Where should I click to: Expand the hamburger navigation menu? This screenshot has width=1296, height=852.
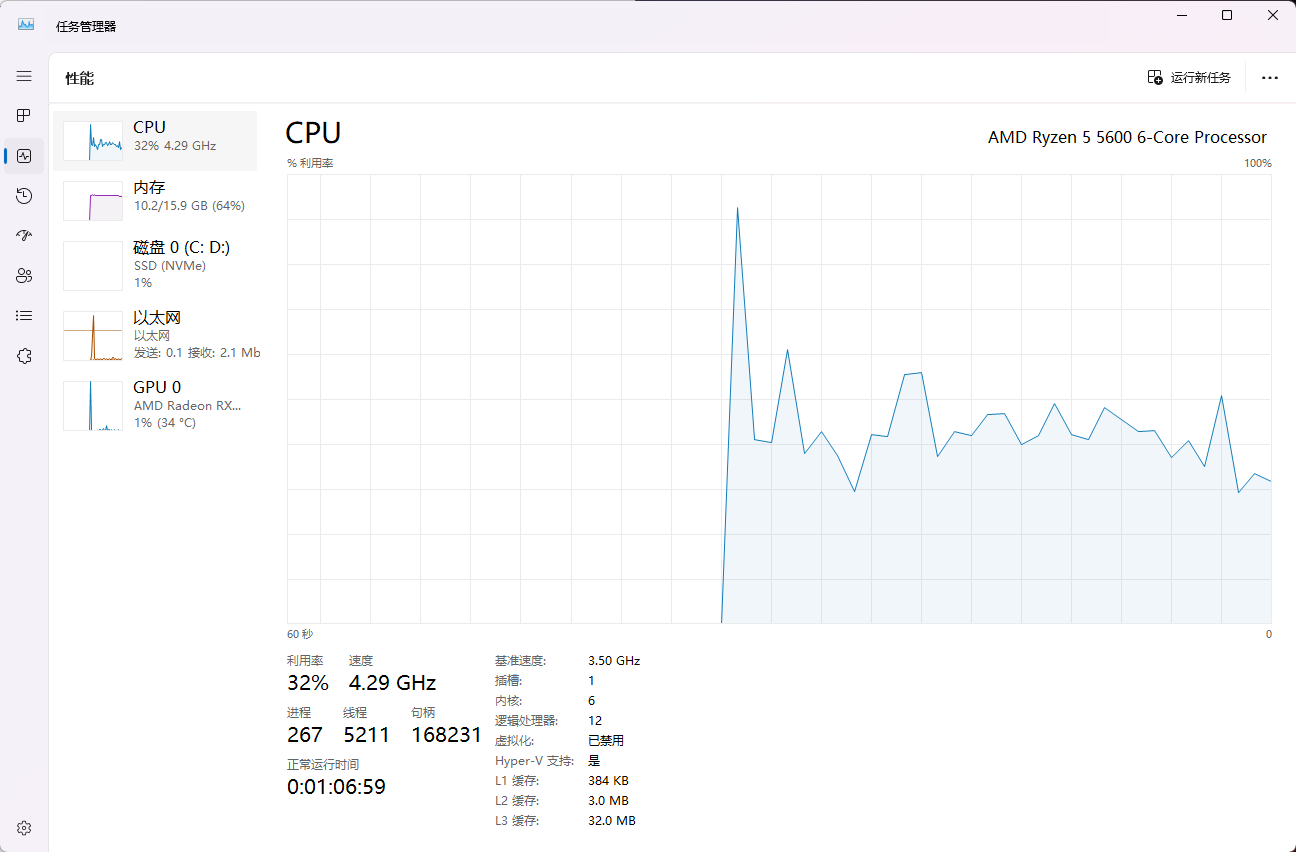coord(24,76)
